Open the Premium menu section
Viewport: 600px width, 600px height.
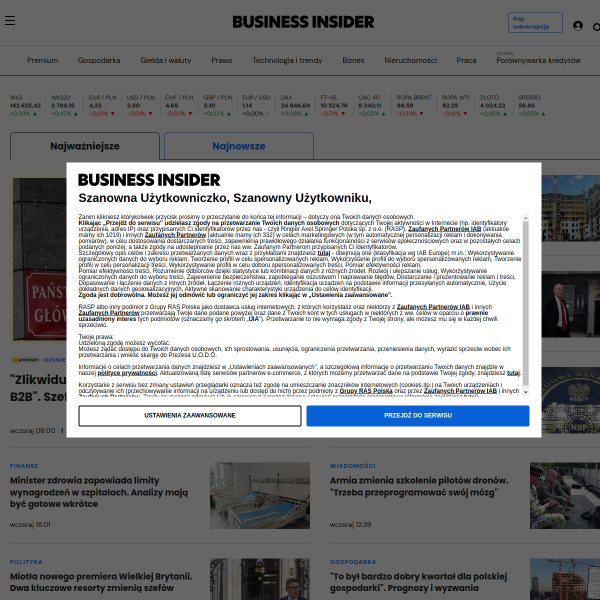(42, 60)
